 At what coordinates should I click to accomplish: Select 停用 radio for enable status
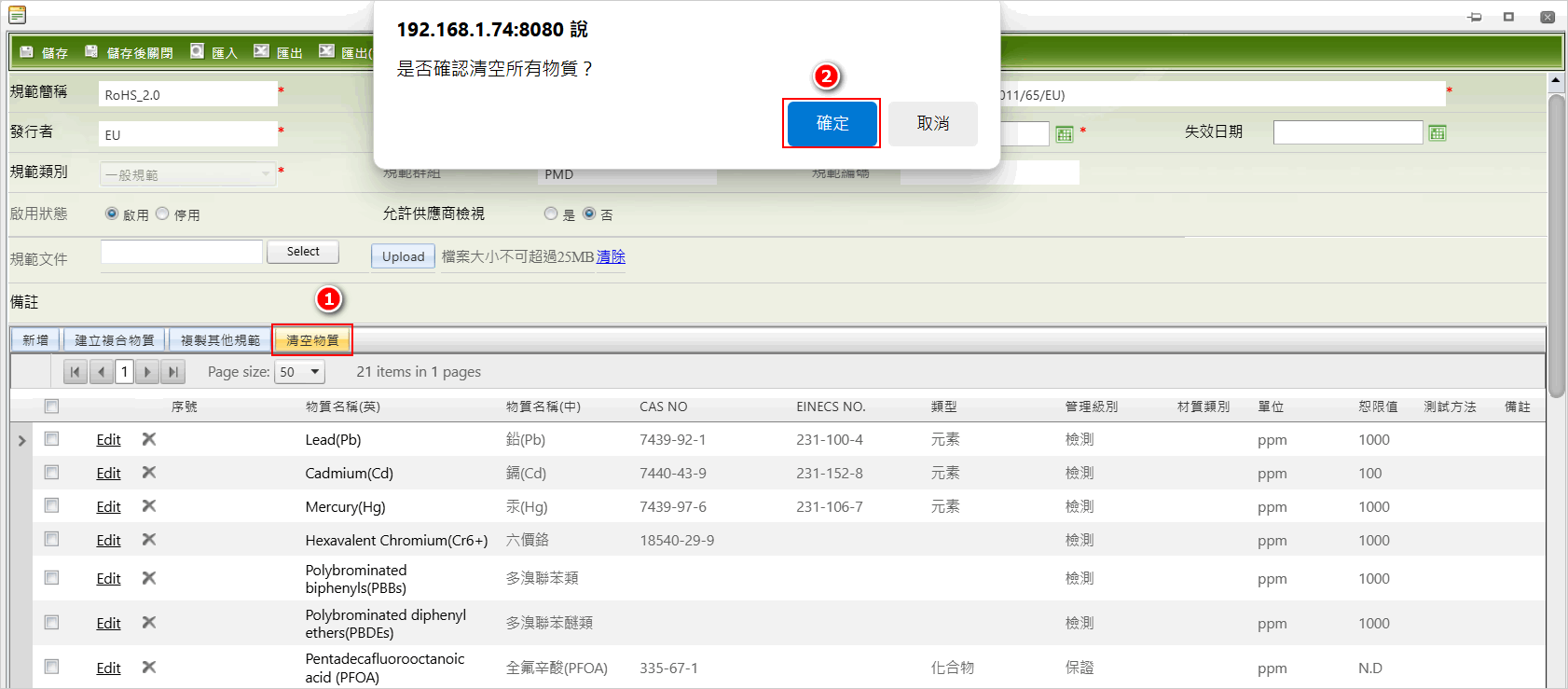[x=162, y=214]
